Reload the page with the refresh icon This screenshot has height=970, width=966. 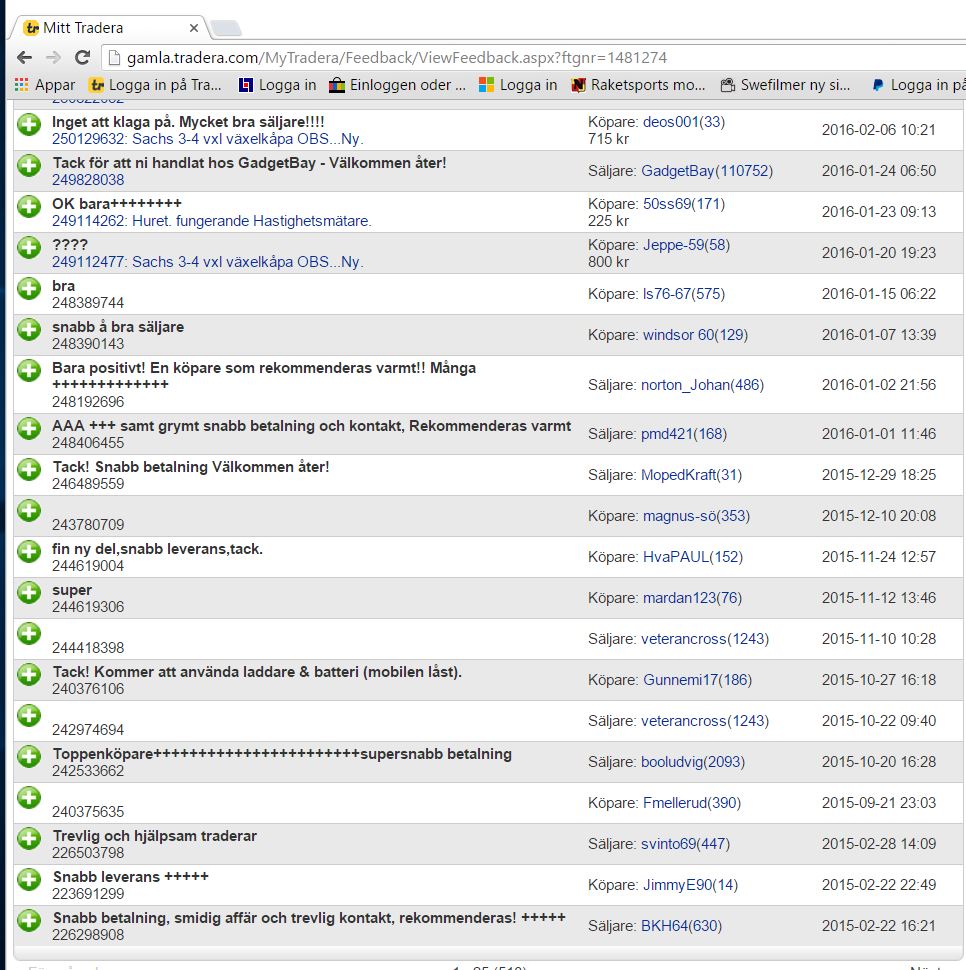pos(83,57)
